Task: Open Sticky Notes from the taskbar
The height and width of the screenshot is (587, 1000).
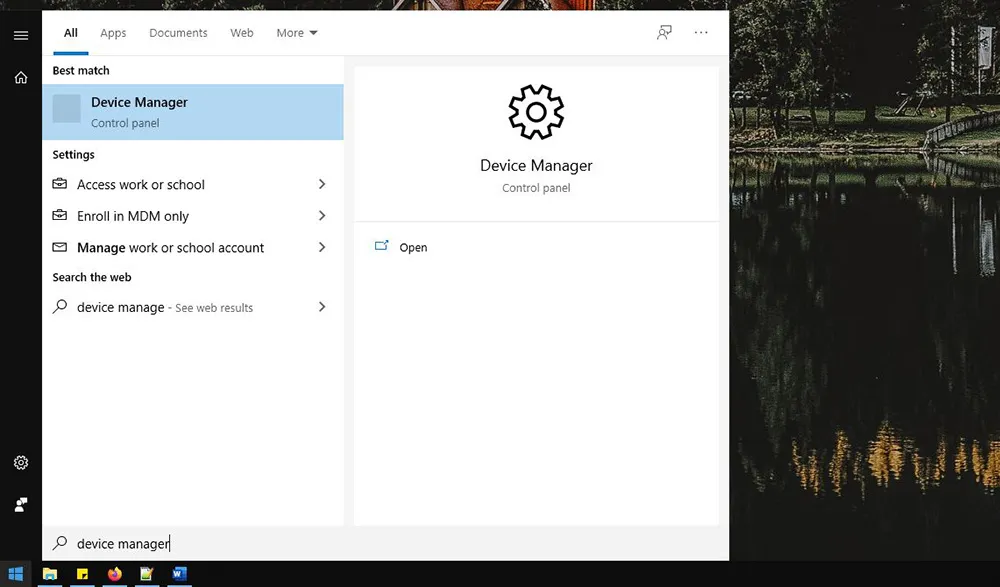Action: click(x=82, y=574)
